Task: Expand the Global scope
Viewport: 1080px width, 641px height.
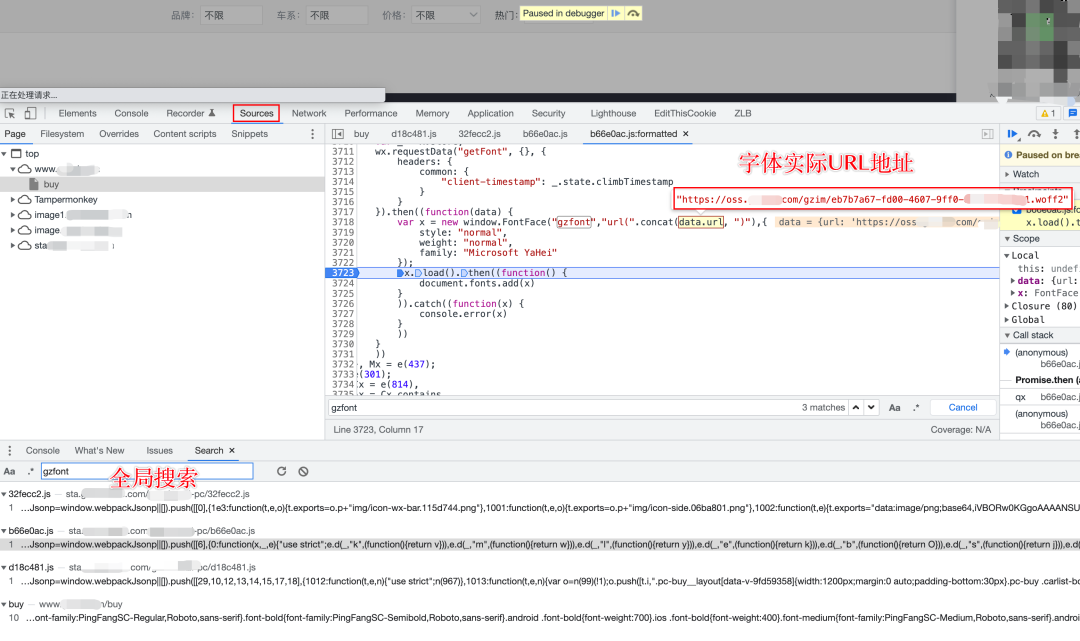Action: pyautogui.click(x=1007, y=319)
